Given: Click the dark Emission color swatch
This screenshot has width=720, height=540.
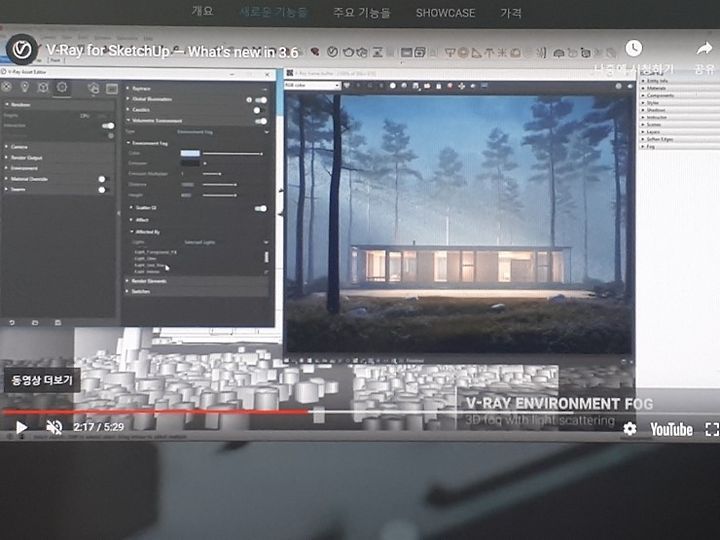Looking at the screenshot, I should coord(190,163).
